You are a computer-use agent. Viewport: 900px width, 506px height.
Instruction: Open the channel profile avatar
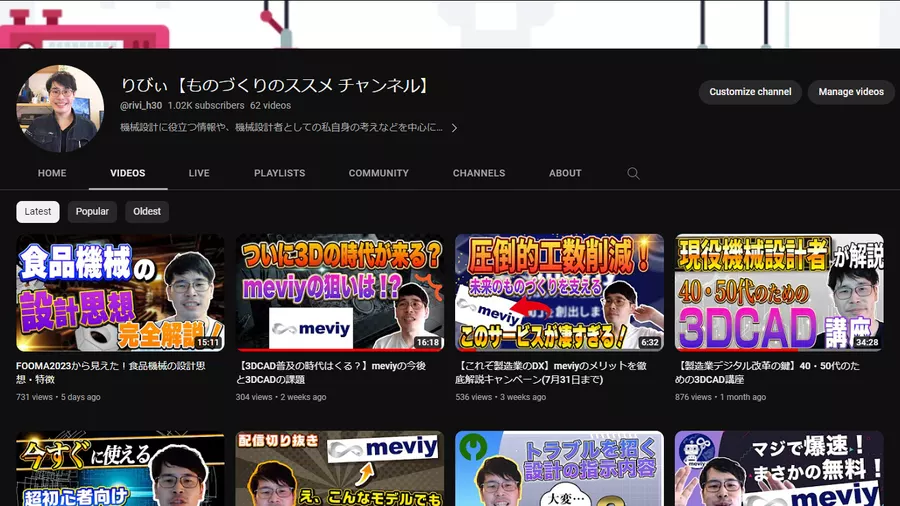click(x=60, y=108)
